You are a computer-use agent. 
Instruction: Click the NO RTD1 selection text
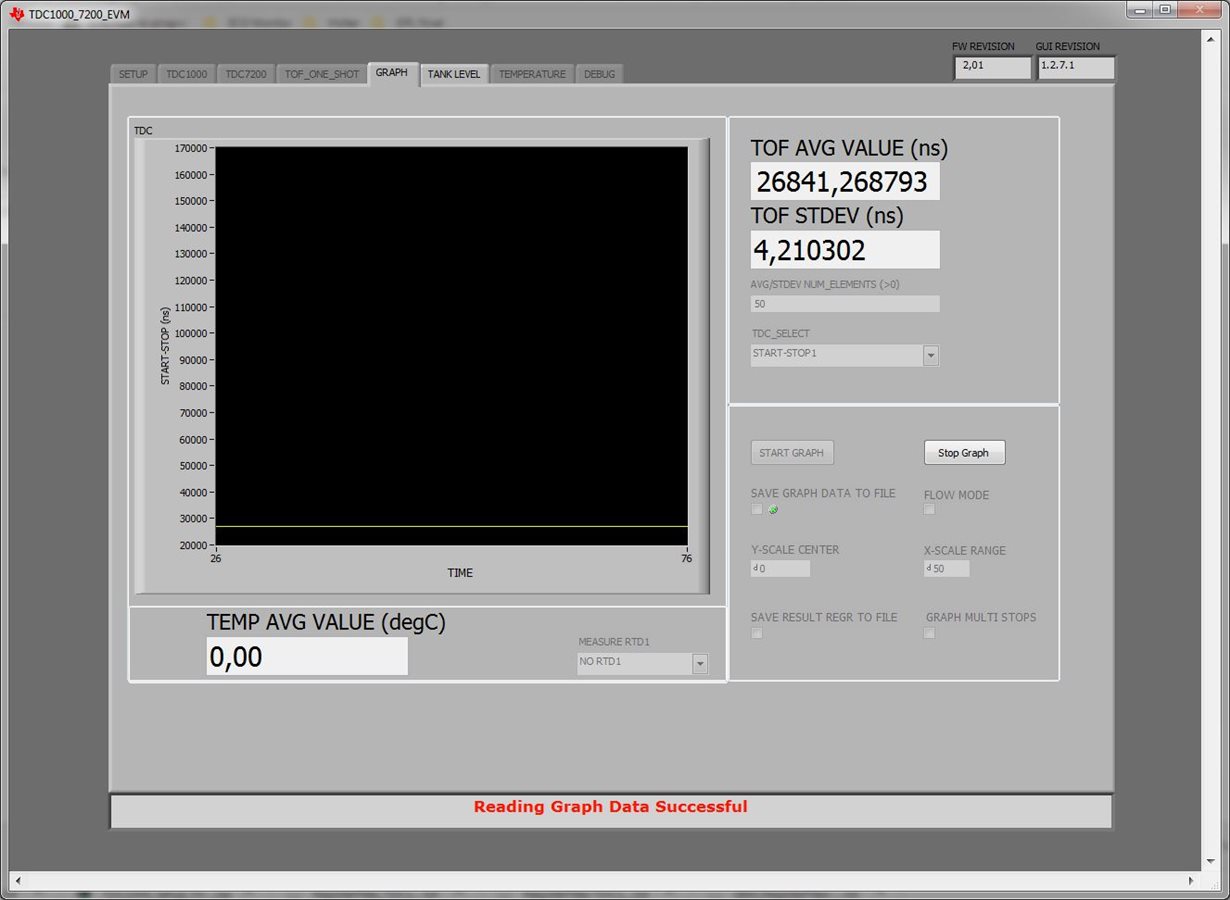point(600,661)
